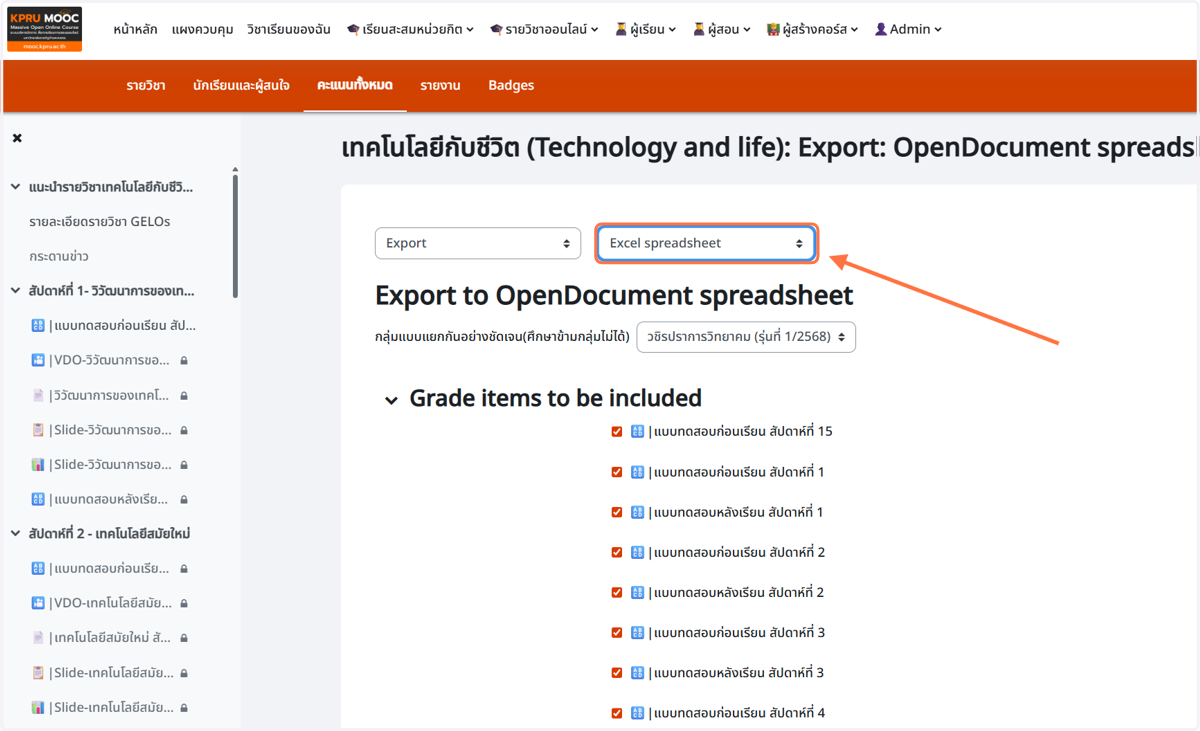Click orange clipboard icon of Slide-เทคโนโลยีสมัยใหม่

(x=38, y=673)
